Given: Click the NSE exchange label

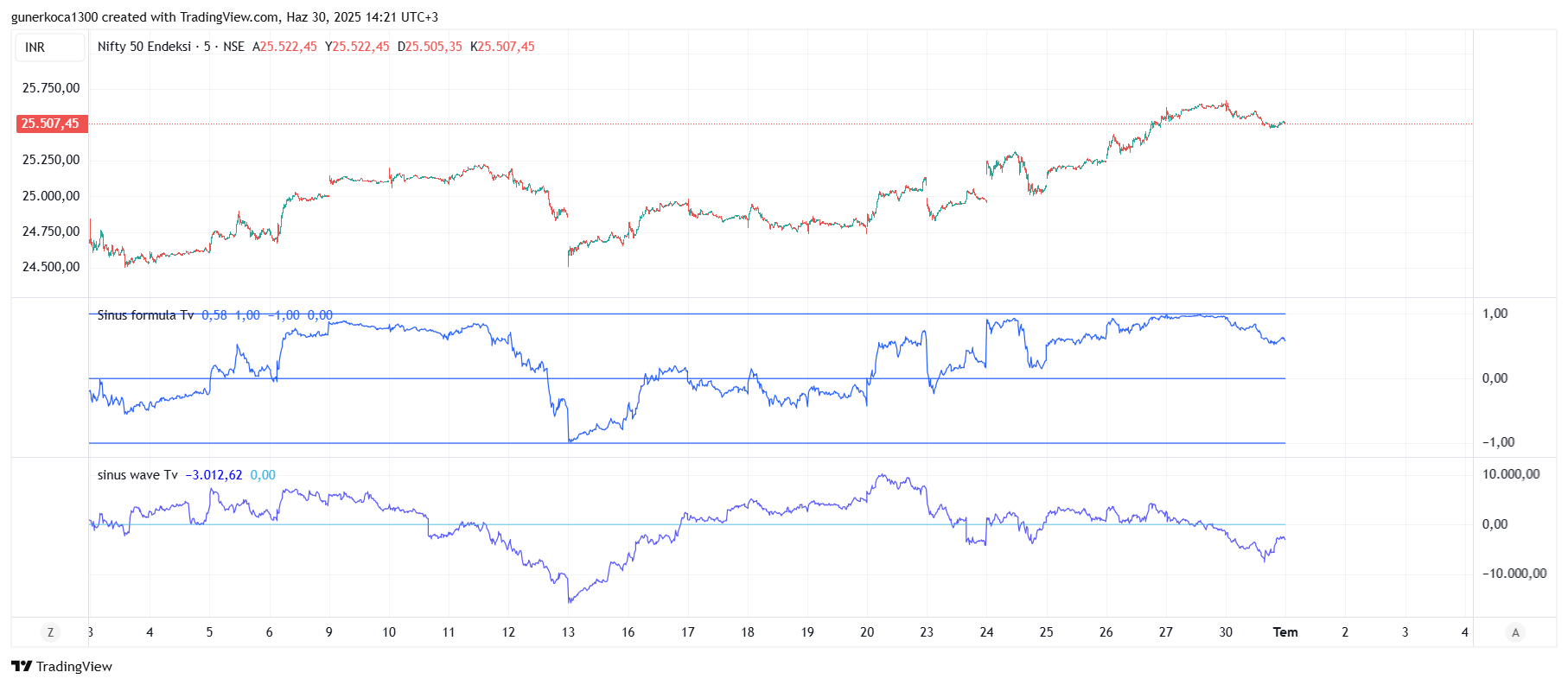Looking at the screenshot, I should click(233, 47).
